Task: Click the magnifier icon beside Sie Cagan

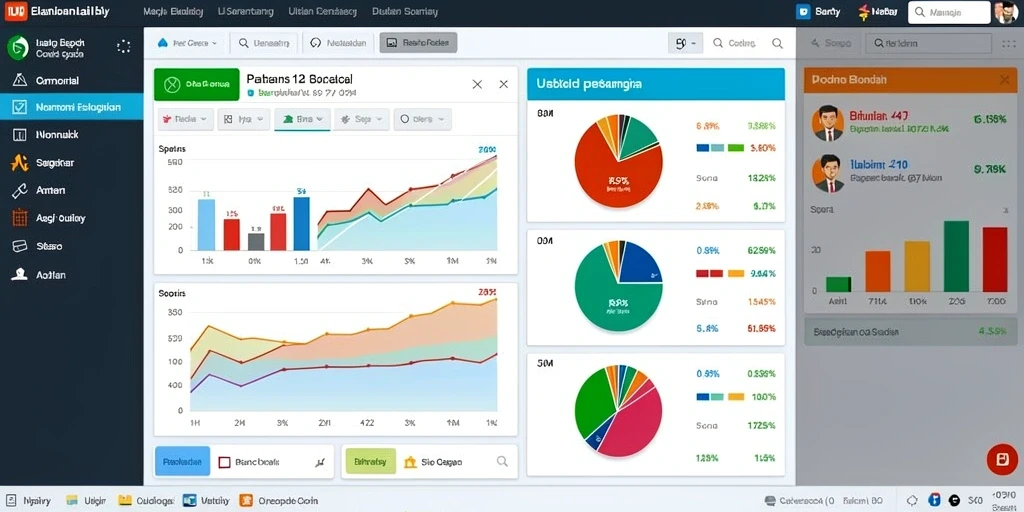Action: tap(502, 461)
